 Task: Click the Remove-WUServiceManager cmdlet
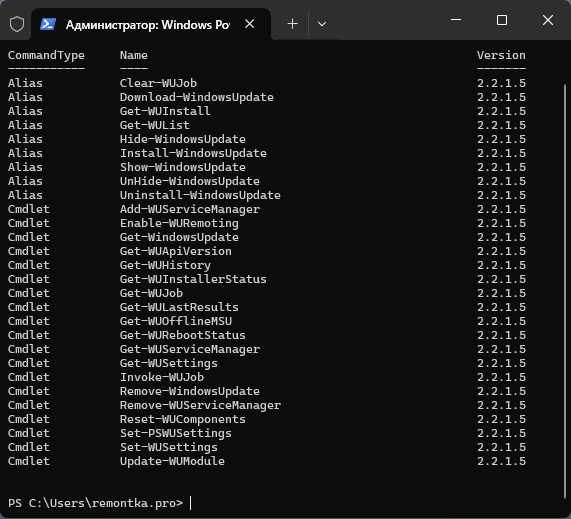coord(200,405)
